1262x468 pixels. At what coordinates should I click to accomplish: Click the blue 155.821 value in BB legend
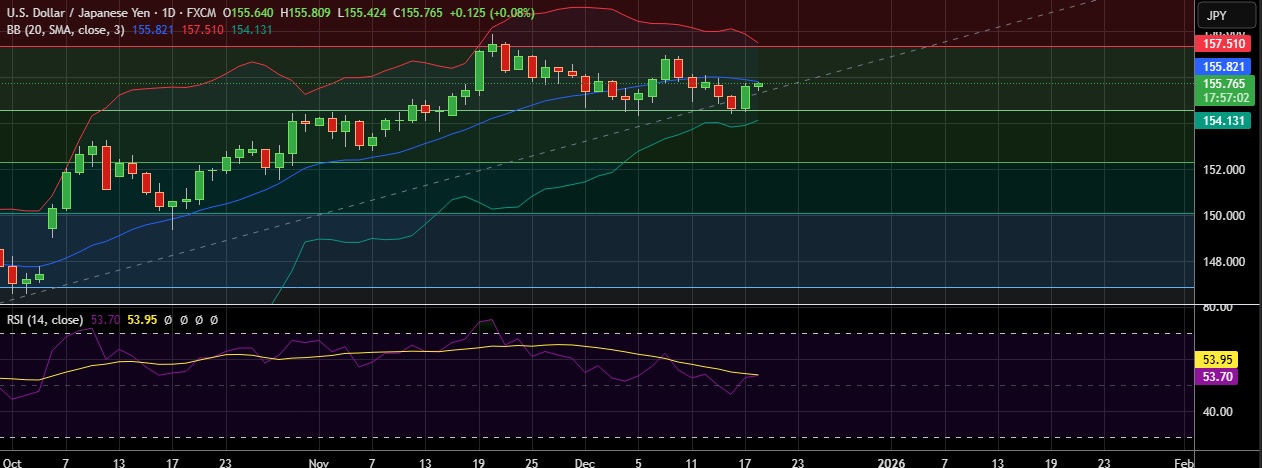point(153,30)
